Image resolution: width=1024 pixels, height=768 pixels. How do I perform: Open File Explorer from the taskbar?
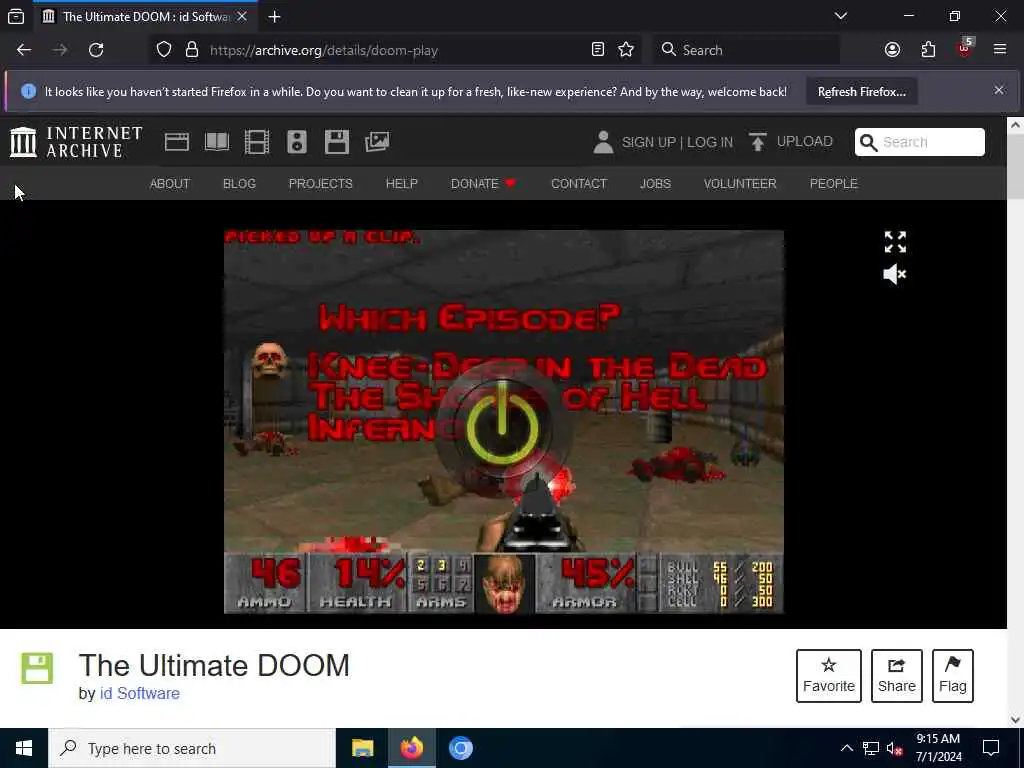362,748
